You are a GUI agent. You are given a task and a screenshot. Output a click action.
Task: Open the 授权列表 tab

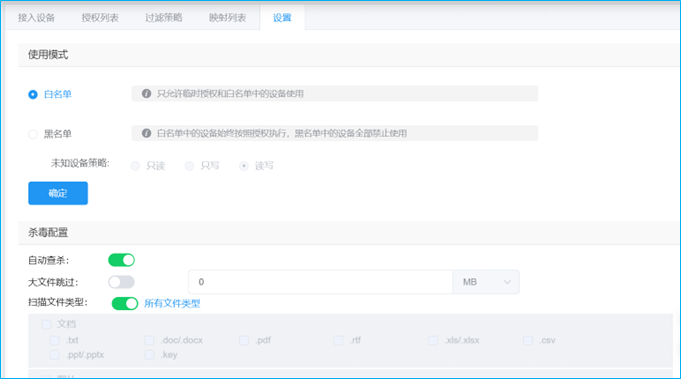(x=100, y=18)
